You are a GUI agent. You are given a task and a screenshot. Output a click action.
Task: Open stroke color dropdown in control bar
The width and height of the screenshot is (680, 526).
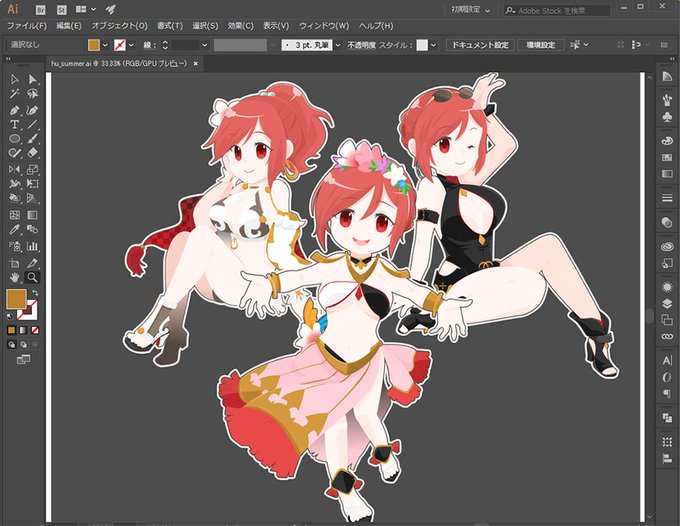click(131, 45)
